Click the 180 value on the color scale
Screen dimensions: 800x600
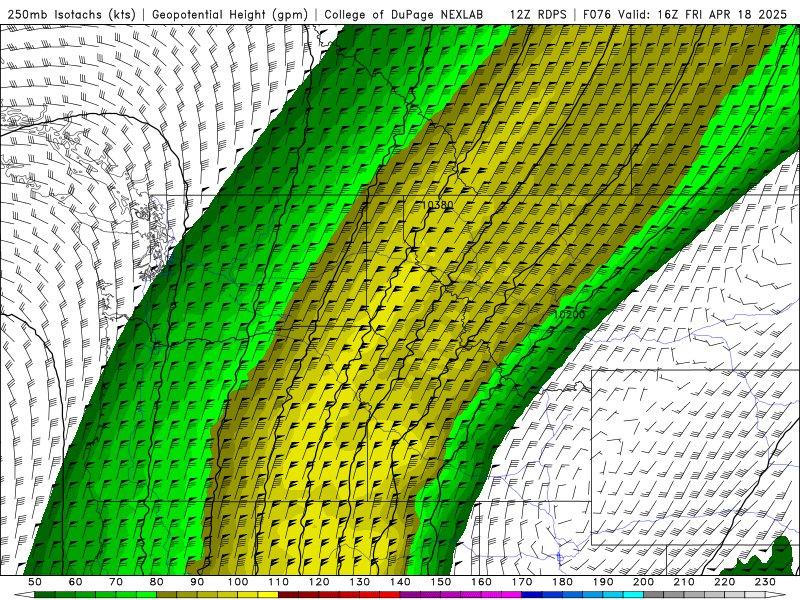(562, 582)
